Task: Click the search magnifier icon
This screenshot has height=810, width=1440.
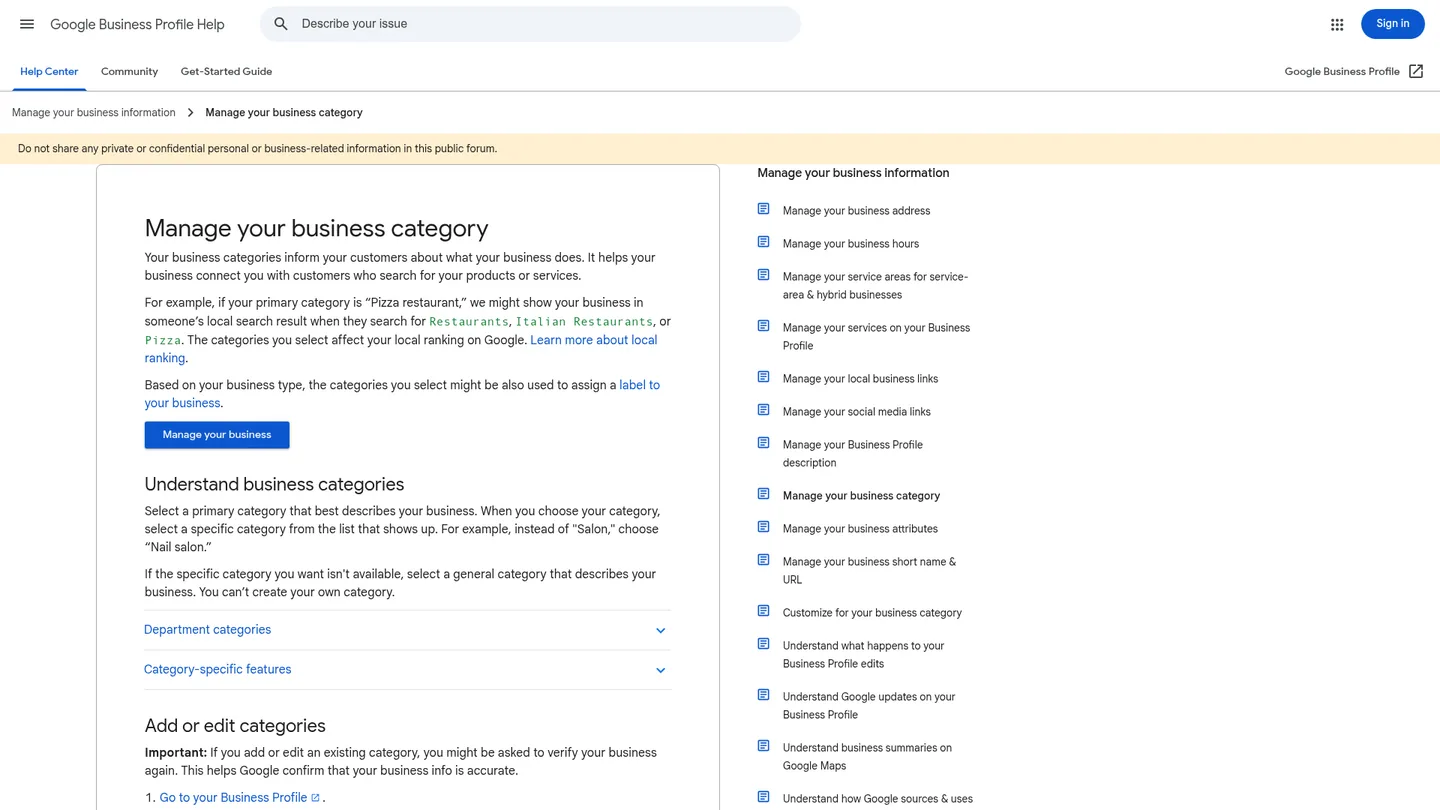Action: [281, 24]
